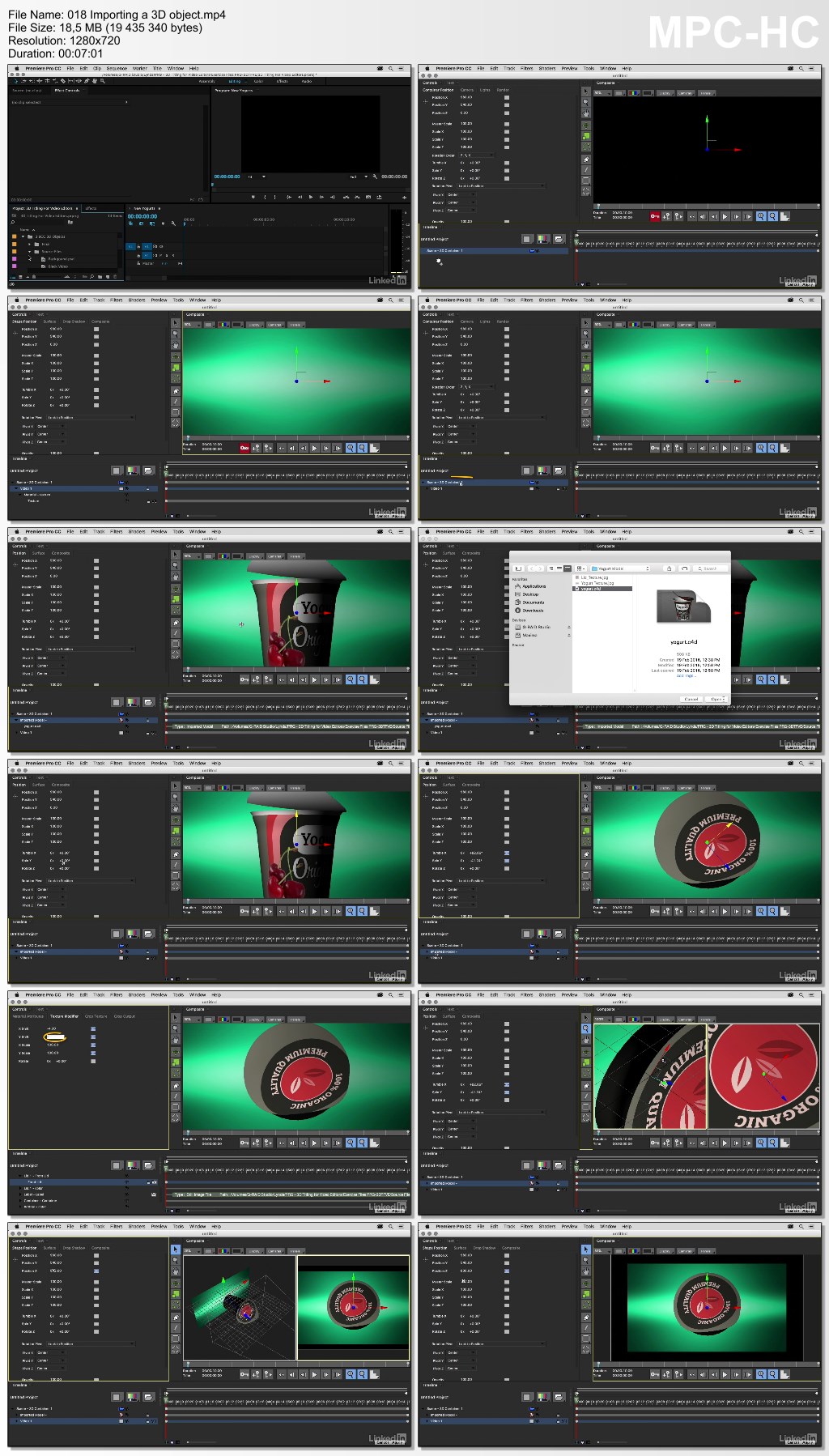Select the Effect Controls tab in Premiere frame
The height and width of the screenshot is (1456, 829).
tap(67, 90)
